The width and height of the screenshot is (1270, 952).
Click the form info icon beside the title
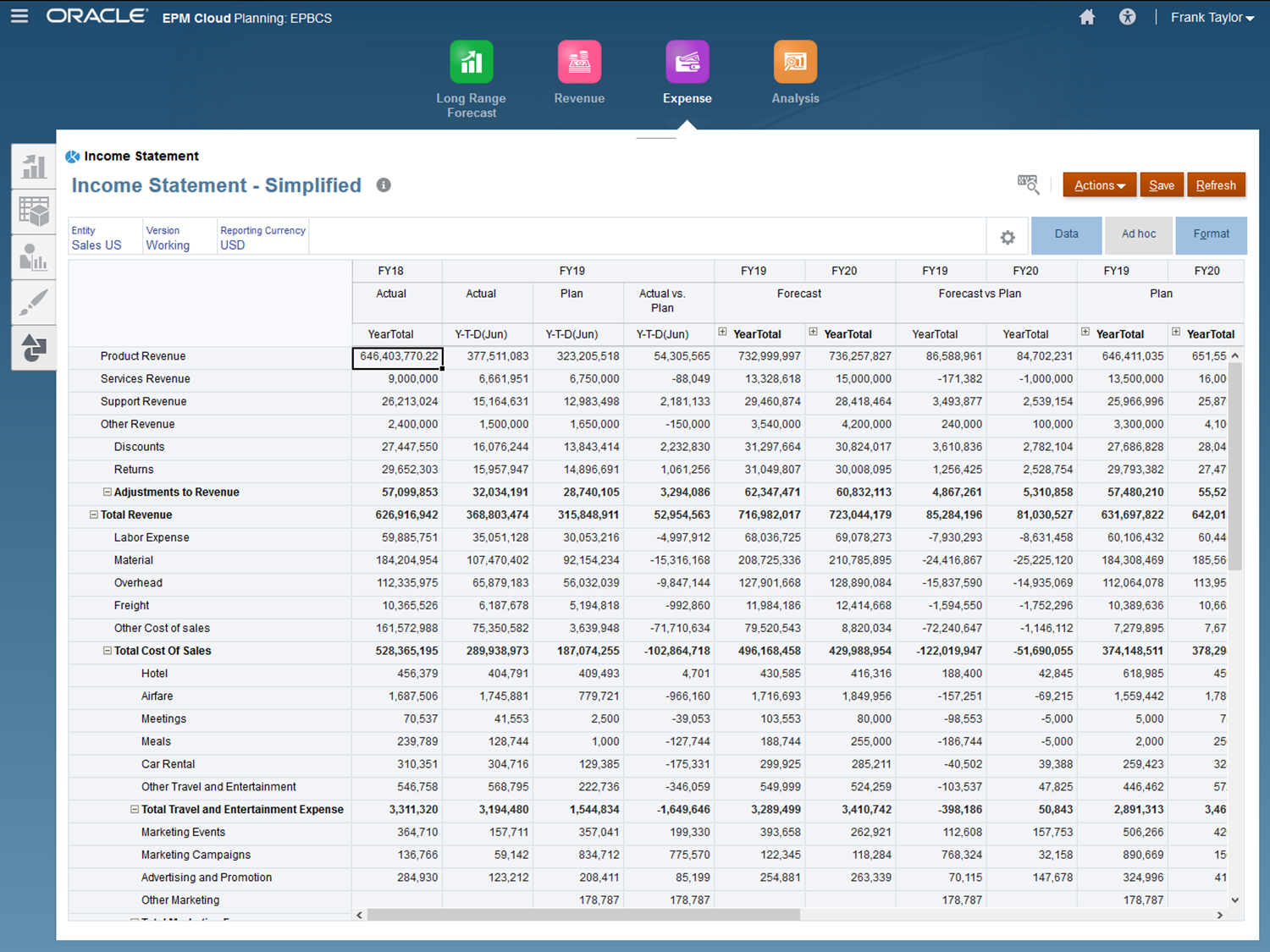coord(384,185)
